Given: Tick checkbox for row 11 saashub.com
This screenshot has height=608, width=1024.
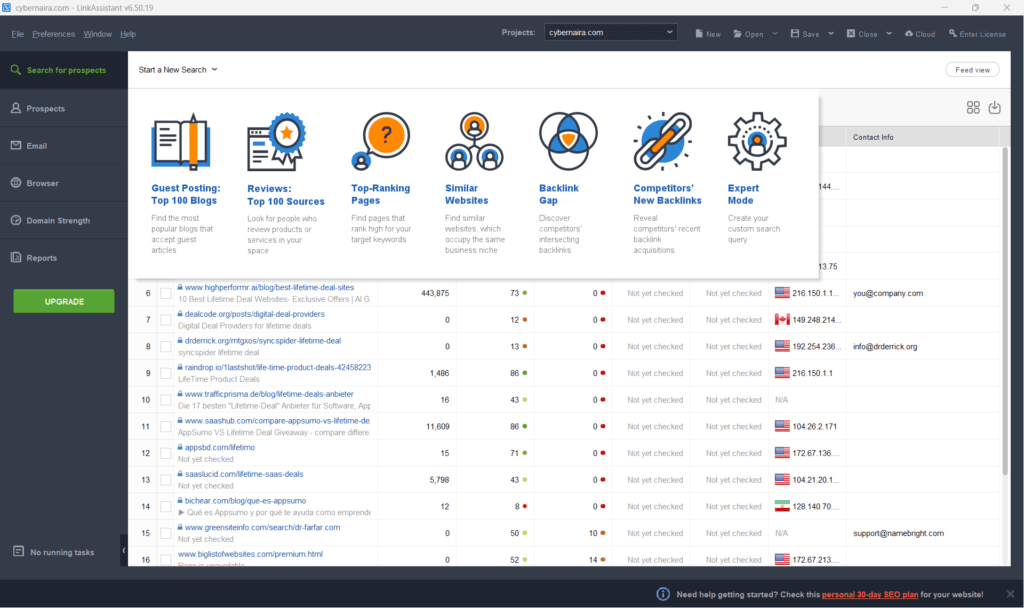Looking at the screenshot, I should 166,426.
